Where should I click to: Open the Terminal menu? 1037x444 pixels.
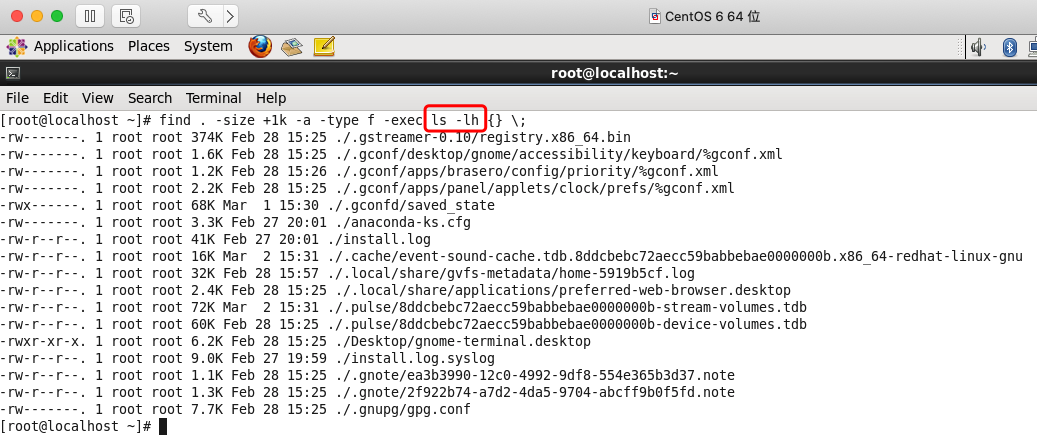[x=214, y=98]
